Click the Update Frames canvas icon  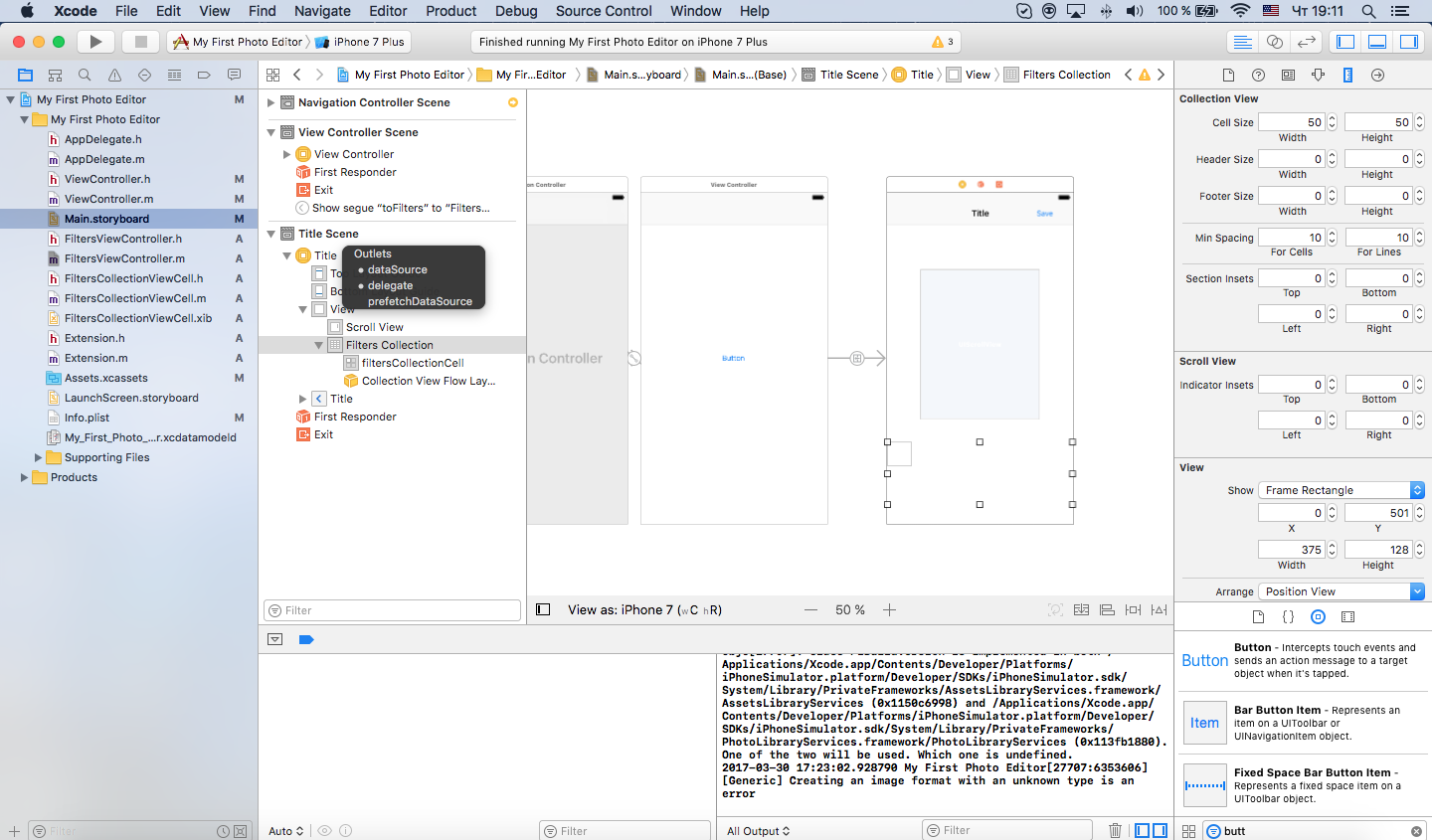pos(1055,609)
